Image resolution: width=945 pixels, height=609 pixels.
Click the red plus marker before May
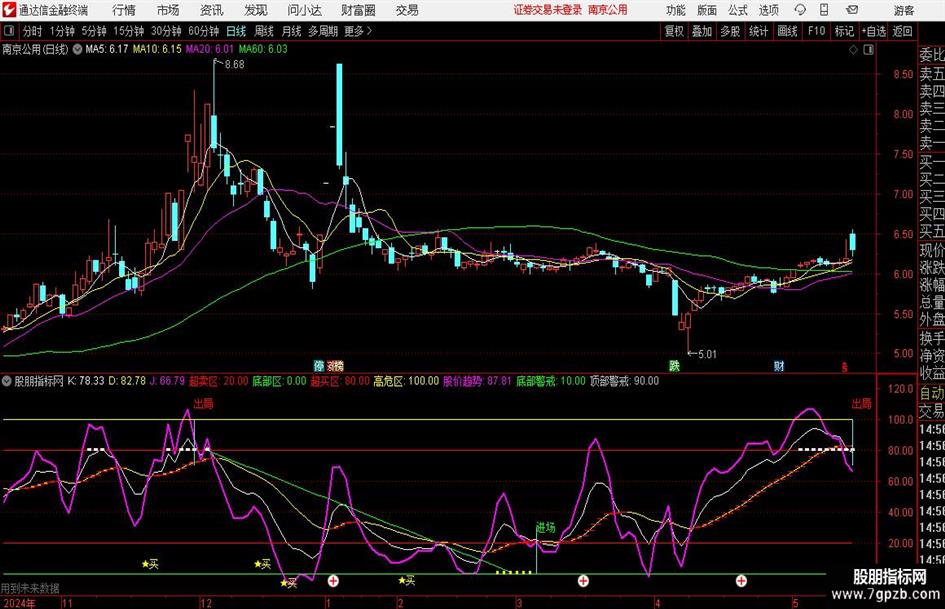pos(741,581)
